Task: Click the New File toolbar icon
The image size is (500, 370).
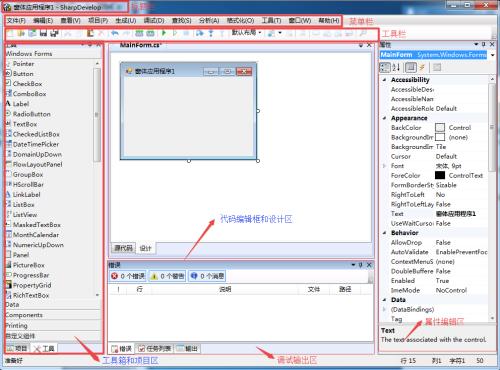Action: (x=10, y=33)
